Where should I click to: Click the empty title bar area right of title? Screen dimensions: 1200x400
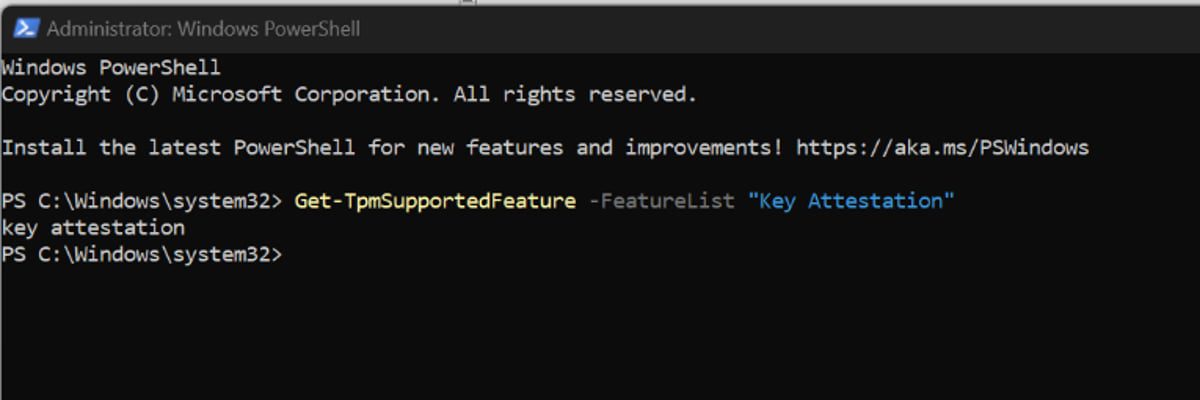tap(780, 29)
